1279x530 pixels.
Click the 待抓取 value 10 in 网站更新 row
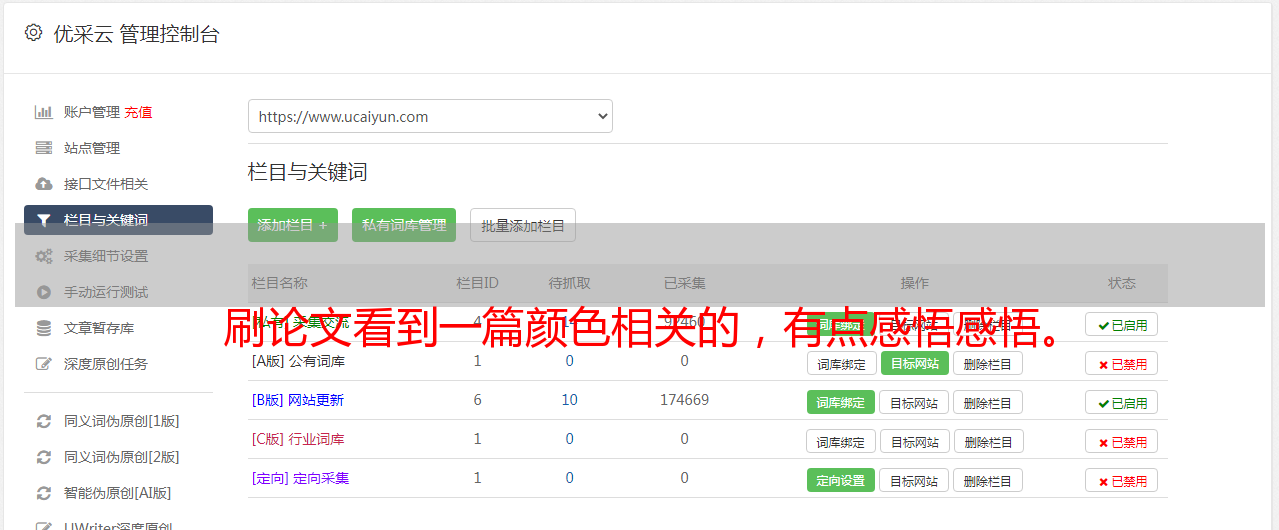(569, 400)
